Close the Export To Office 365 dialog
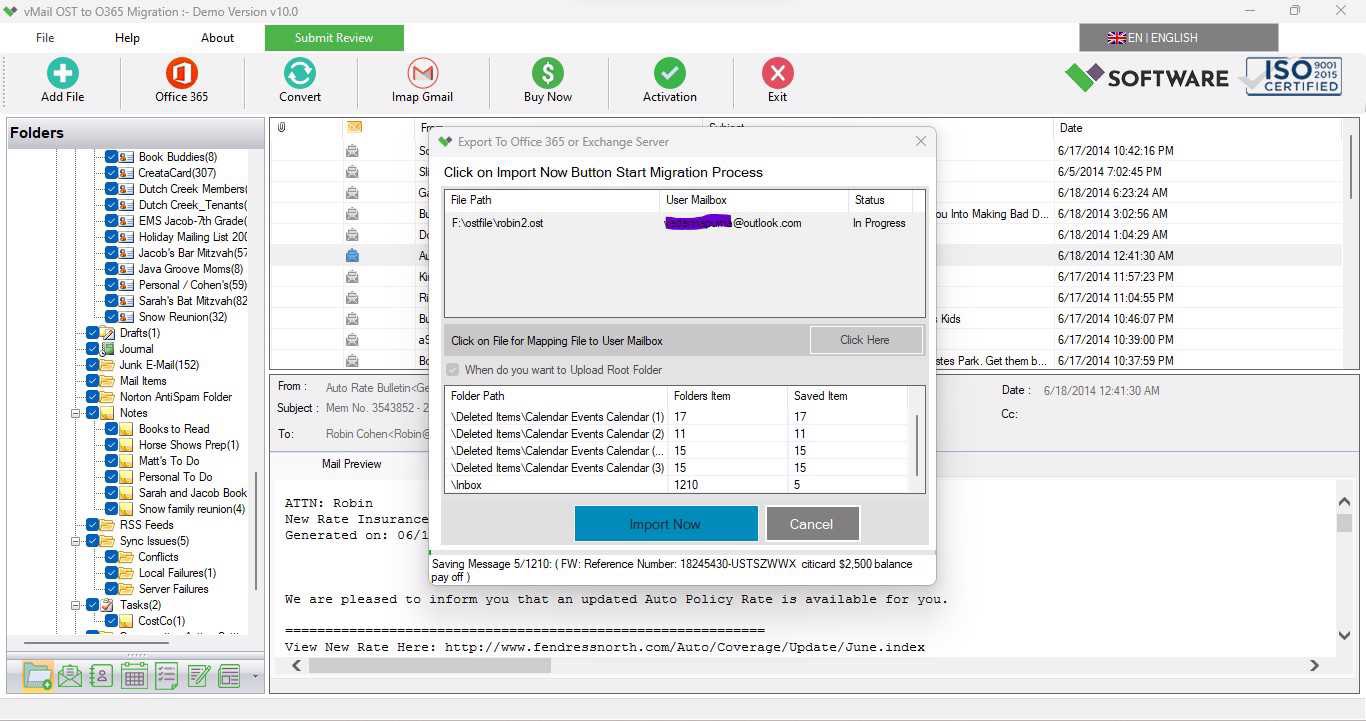The height and width of the screenshot is (721, 1366). [x=921, y=142]
